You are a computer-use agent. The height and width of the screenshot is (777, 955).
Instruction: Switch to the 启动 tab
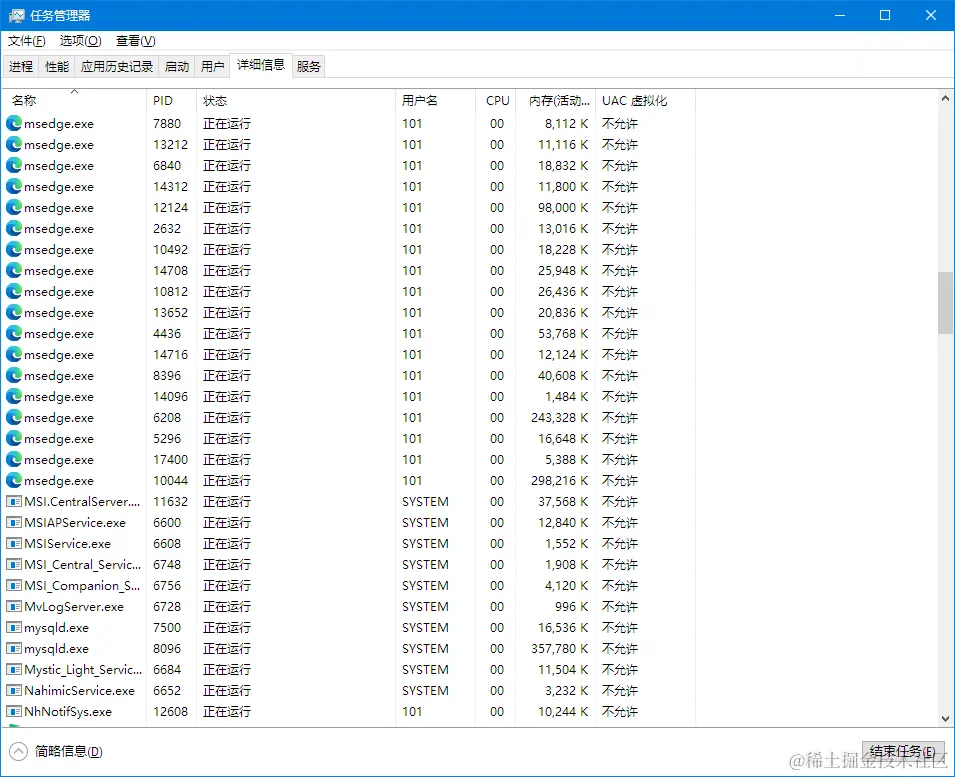click(177, 66)
